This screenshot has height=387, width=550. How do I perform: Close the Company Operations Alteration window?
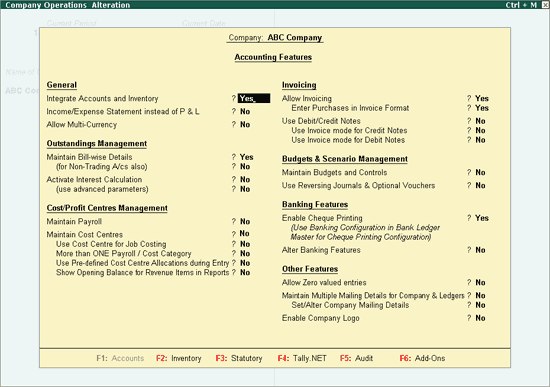[x=544, y=5]
